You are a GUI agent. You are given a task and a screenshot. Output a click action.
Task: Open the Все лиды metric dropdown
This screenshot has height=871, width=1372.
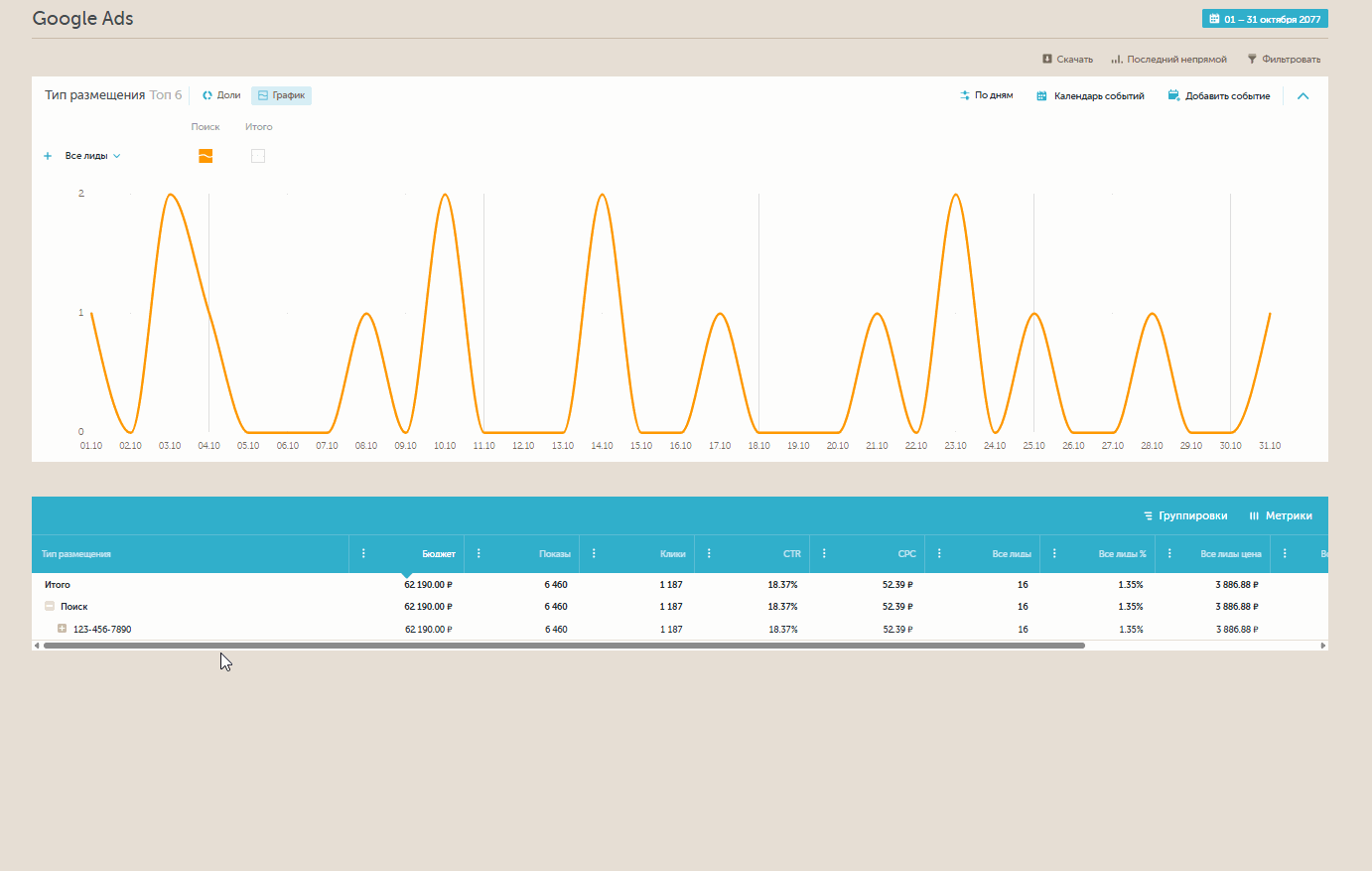(x=92, y=156)
